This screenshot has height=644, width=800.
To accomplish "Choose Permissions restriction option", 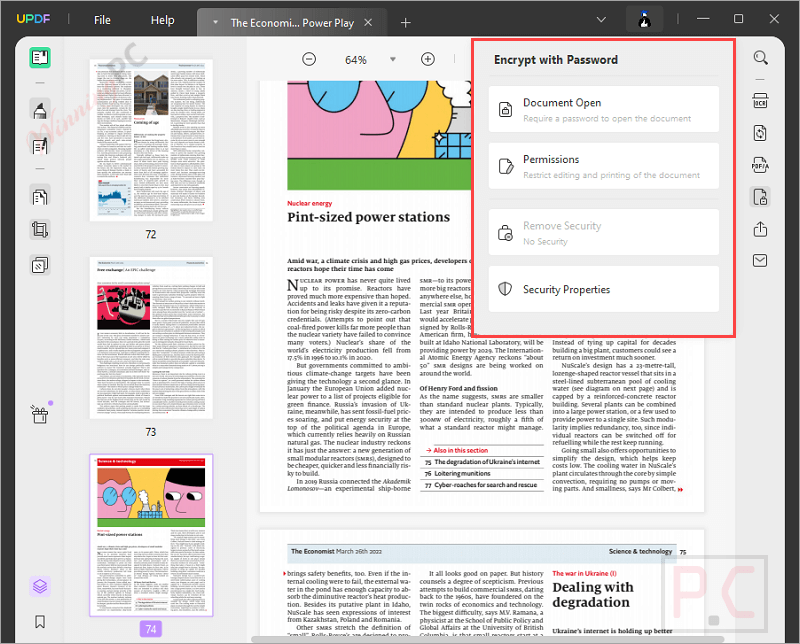I will coord(604,166).
